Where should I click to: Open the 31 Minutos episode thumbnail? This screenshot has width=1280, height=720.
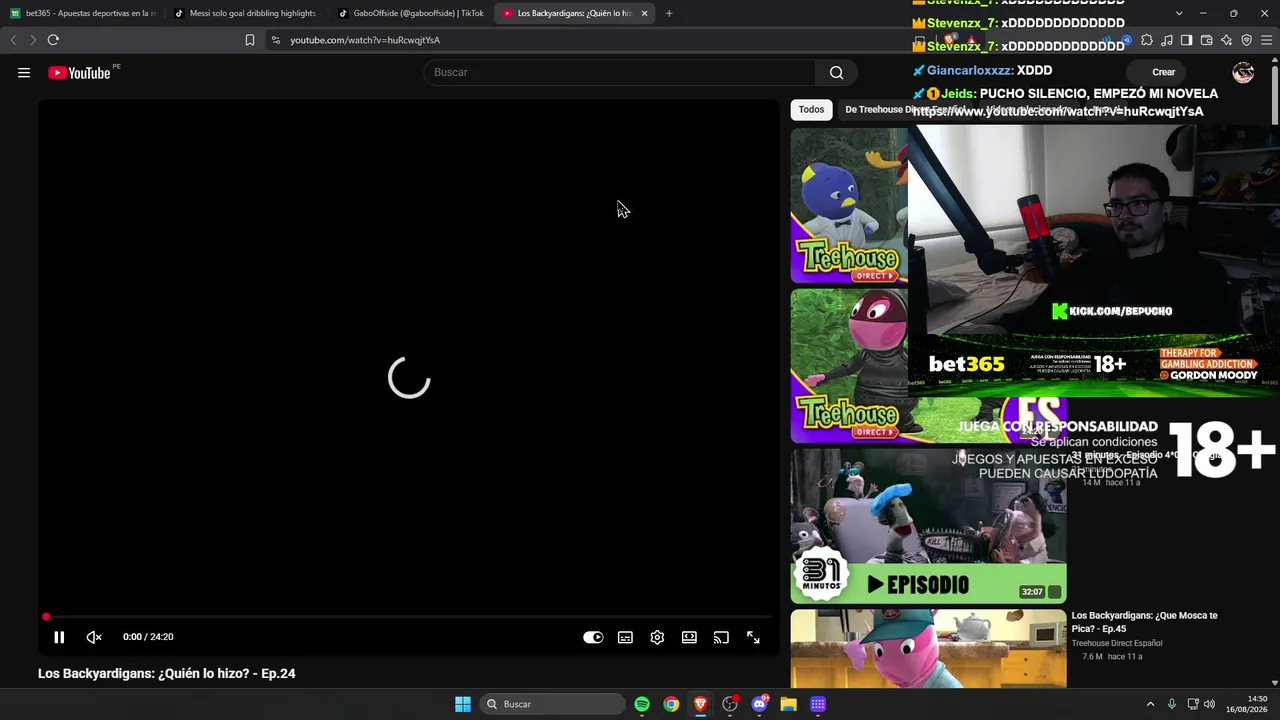click(x=928, y=526)
